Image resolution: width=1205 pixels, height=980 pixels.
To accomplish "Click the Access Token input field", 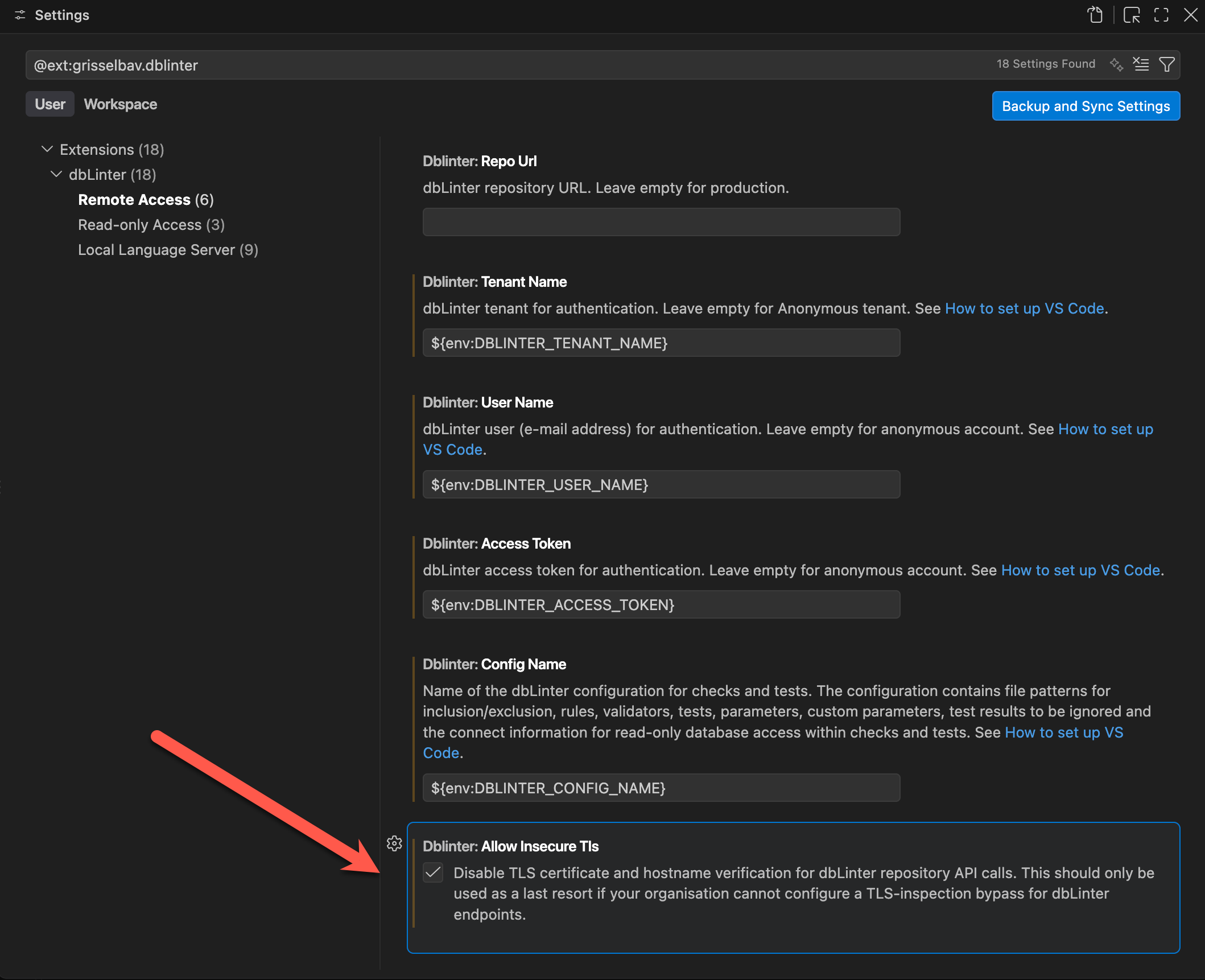I will click(661, 604).
